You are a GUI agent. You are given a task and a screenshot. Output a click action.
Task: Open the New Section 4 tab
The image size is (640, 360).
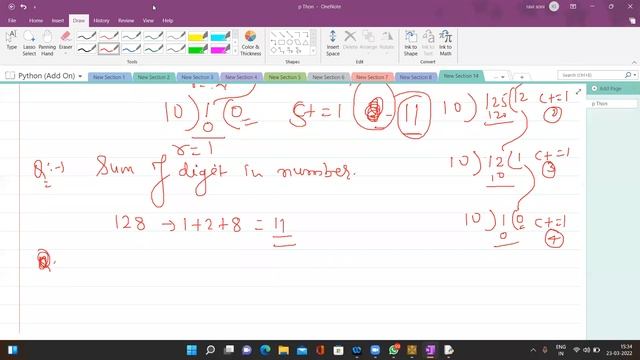(x=241, y=77)
